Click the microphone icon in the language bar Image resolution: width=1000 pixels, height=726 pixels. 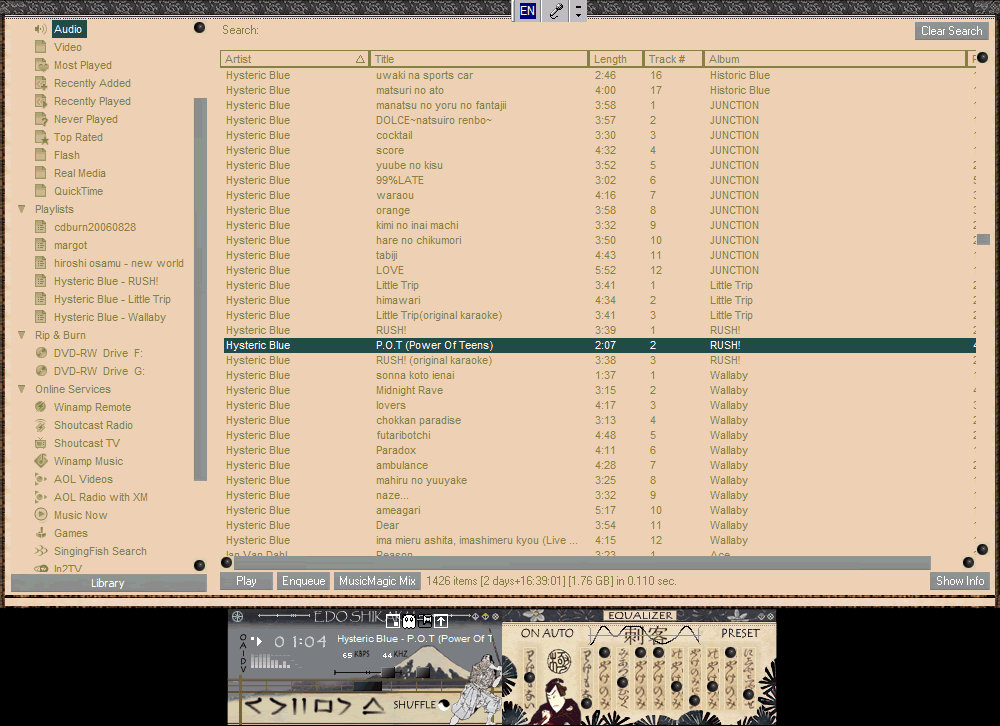pyautogui.click(x=557, y=11)
